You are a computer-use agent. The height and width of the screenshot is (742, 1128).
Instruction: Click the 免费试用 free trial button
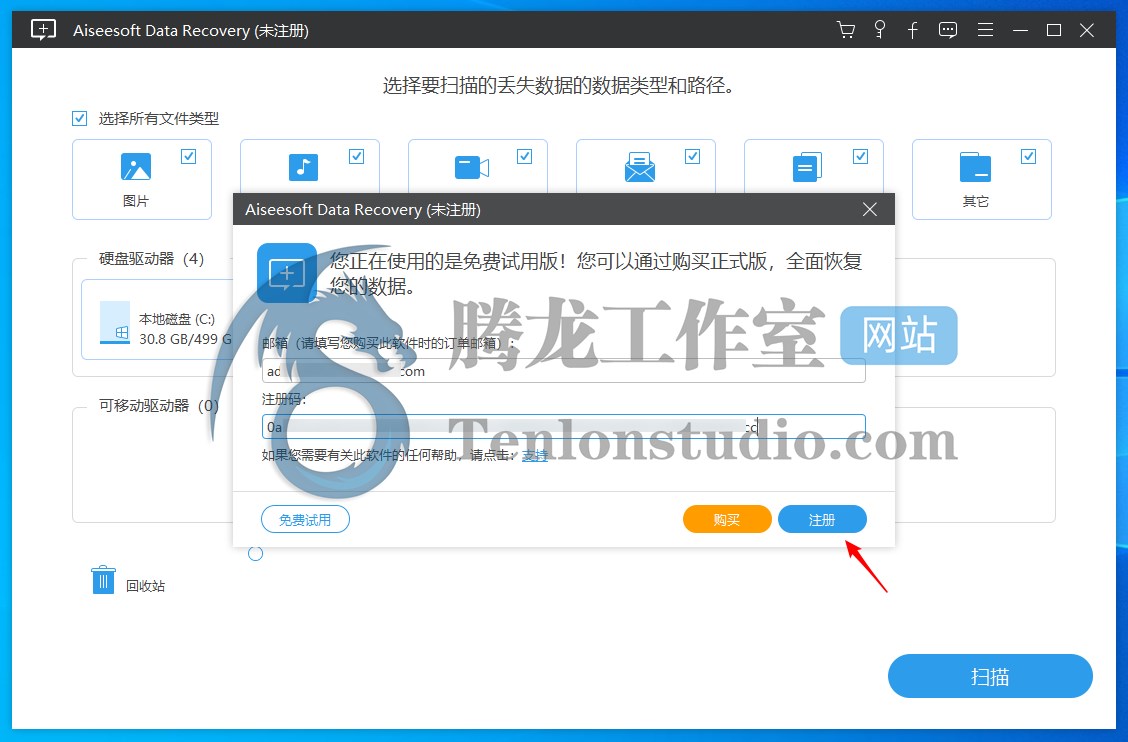click(305, 519)
